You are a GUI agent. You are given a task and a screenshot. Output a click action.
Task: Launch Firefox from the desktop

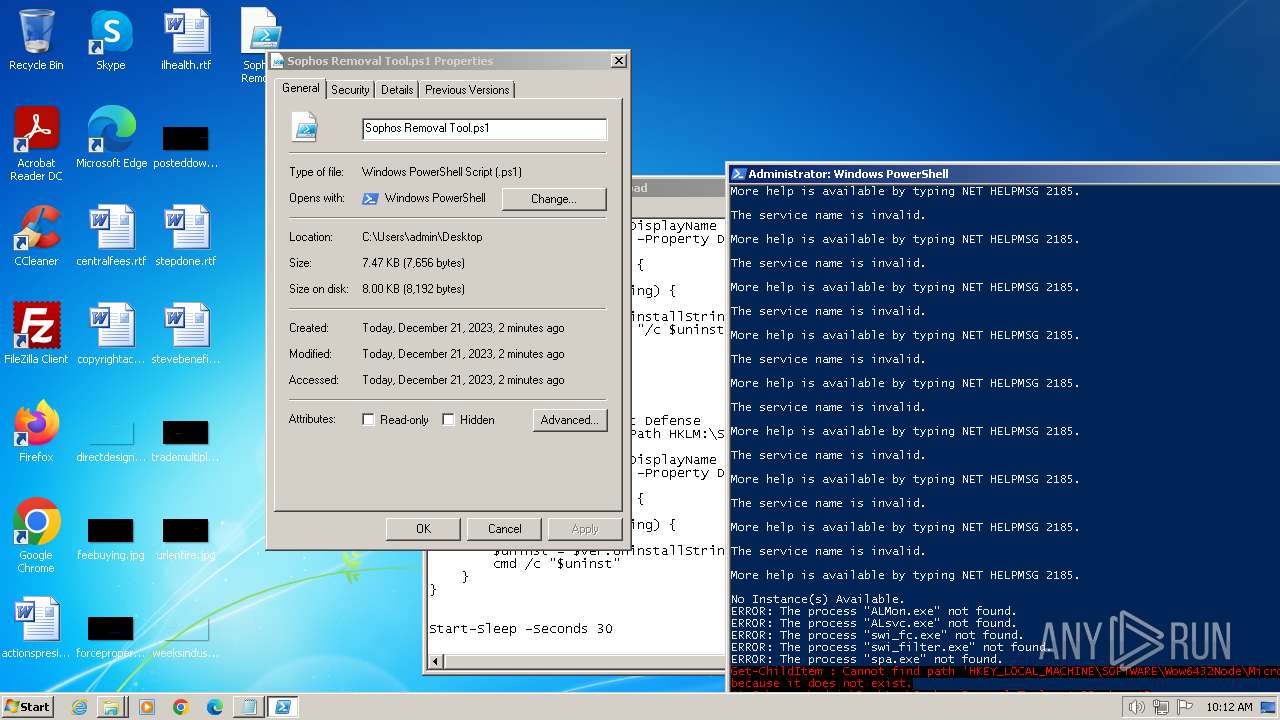coord(36,432)
